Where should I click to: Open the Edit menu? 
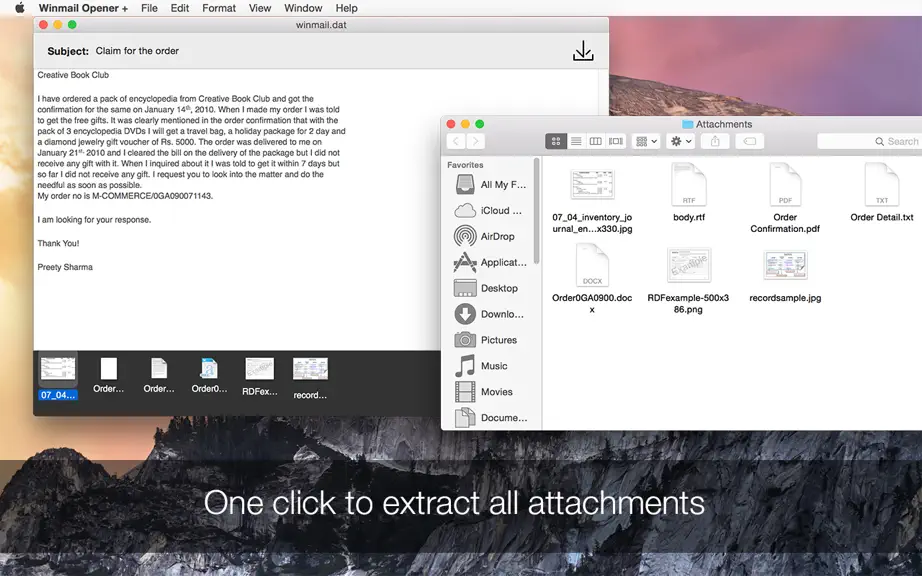pyautogui.click(x=180, y=8)
